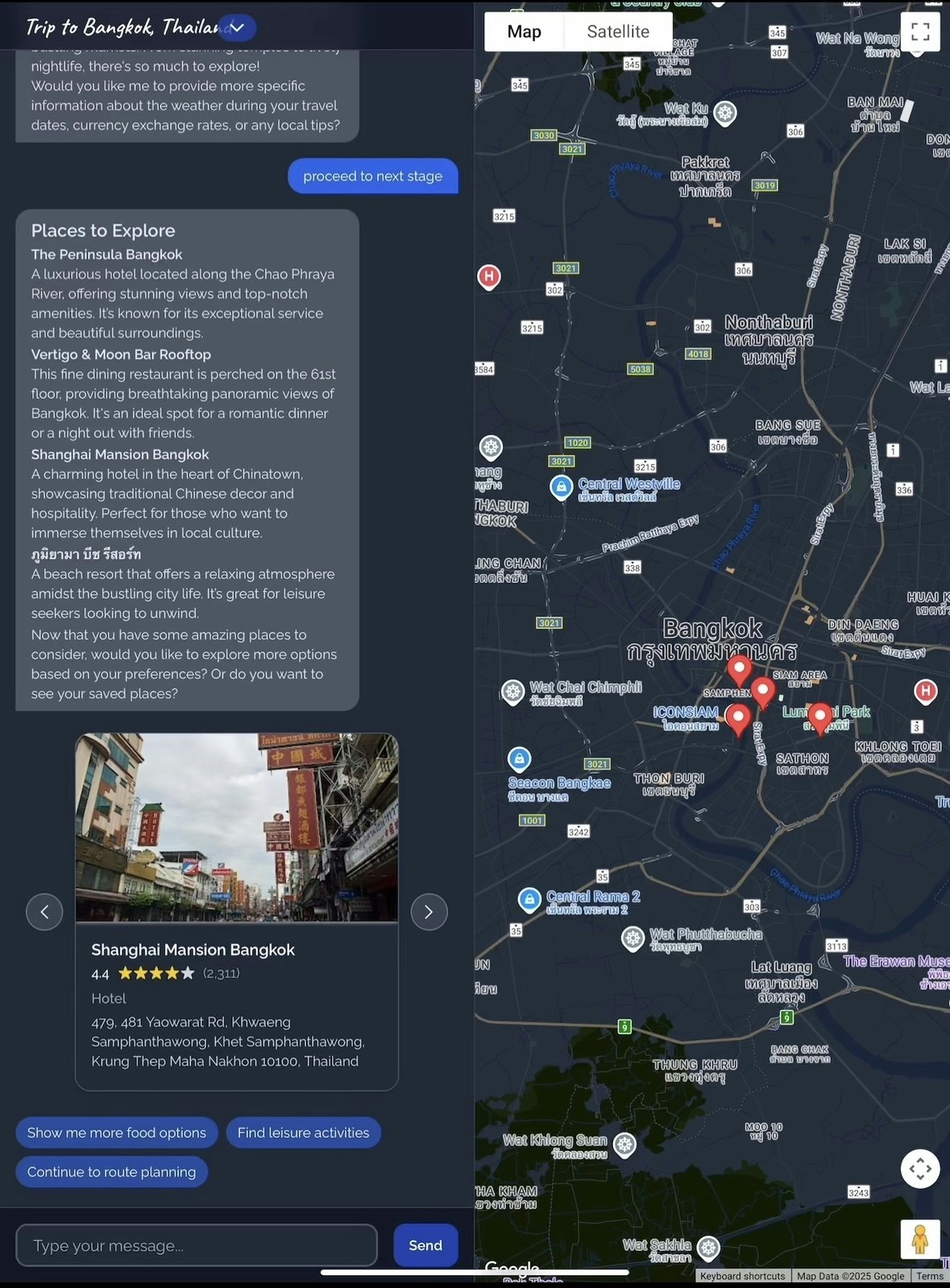Select Seacon Bangkae shopping marker
Viewport: 950px width, 1288px height.
click(x=519, y=758)
